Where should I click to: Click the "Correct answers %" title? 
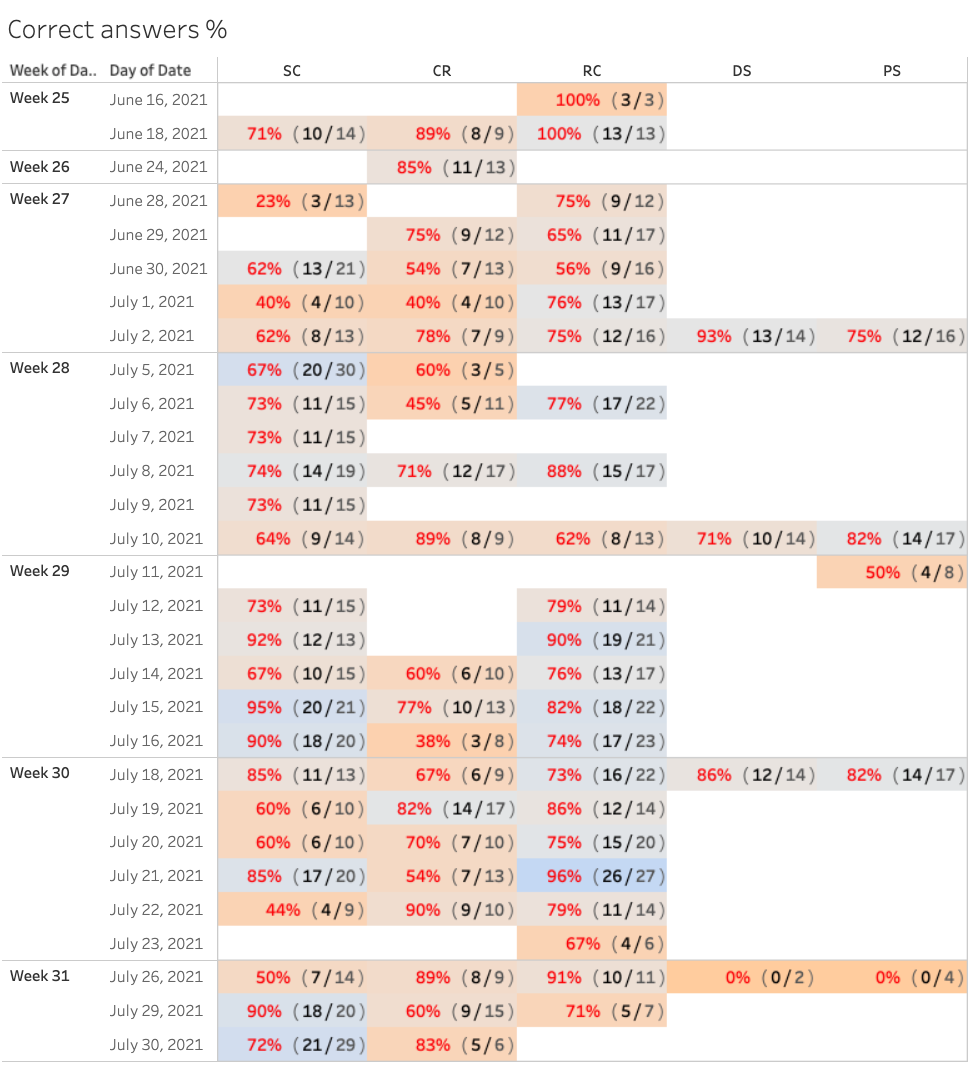[x=117, y=30]
